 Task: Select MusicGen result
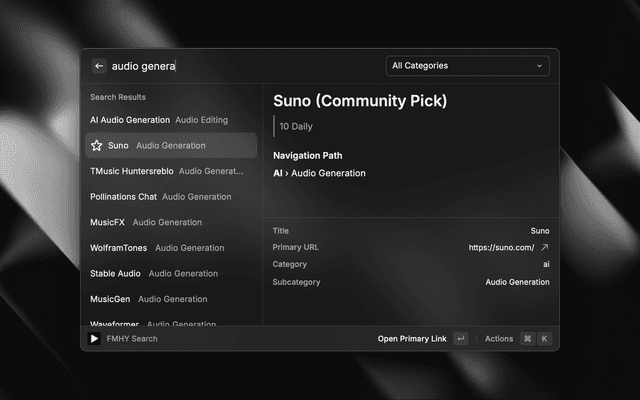pos(171,299)
